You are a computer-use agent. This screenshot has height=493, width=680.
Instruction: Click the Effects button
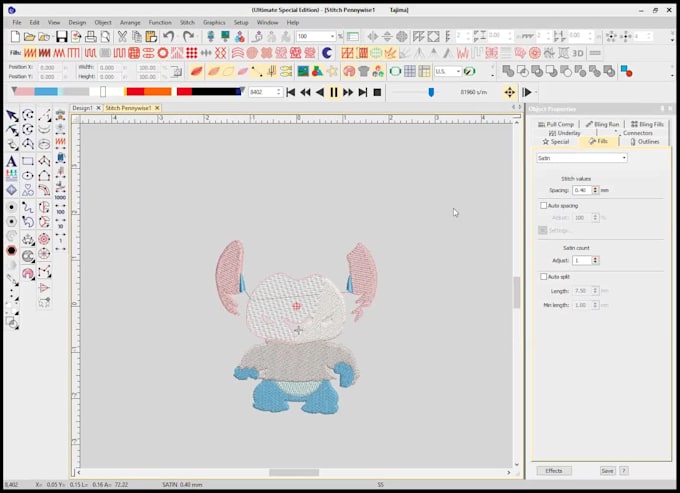(x=554, y=470)
